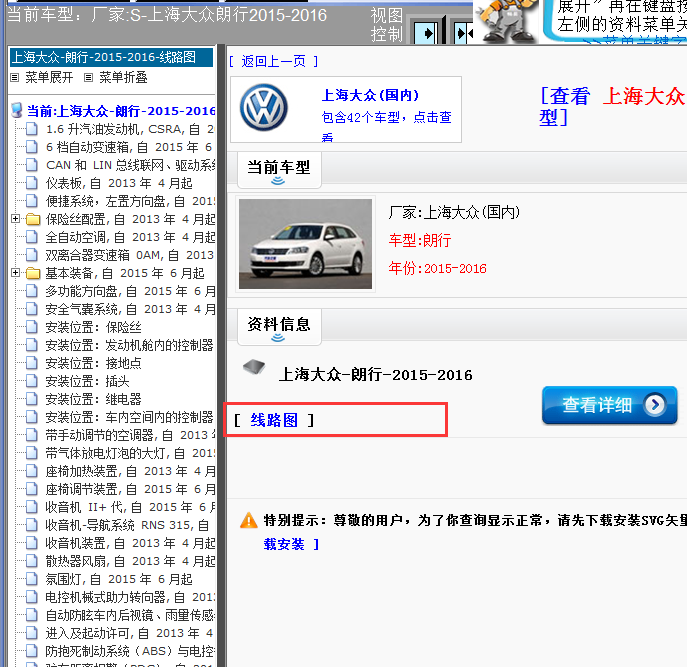Open 双离合器变速箱 0AM tree item

[130, 255]
